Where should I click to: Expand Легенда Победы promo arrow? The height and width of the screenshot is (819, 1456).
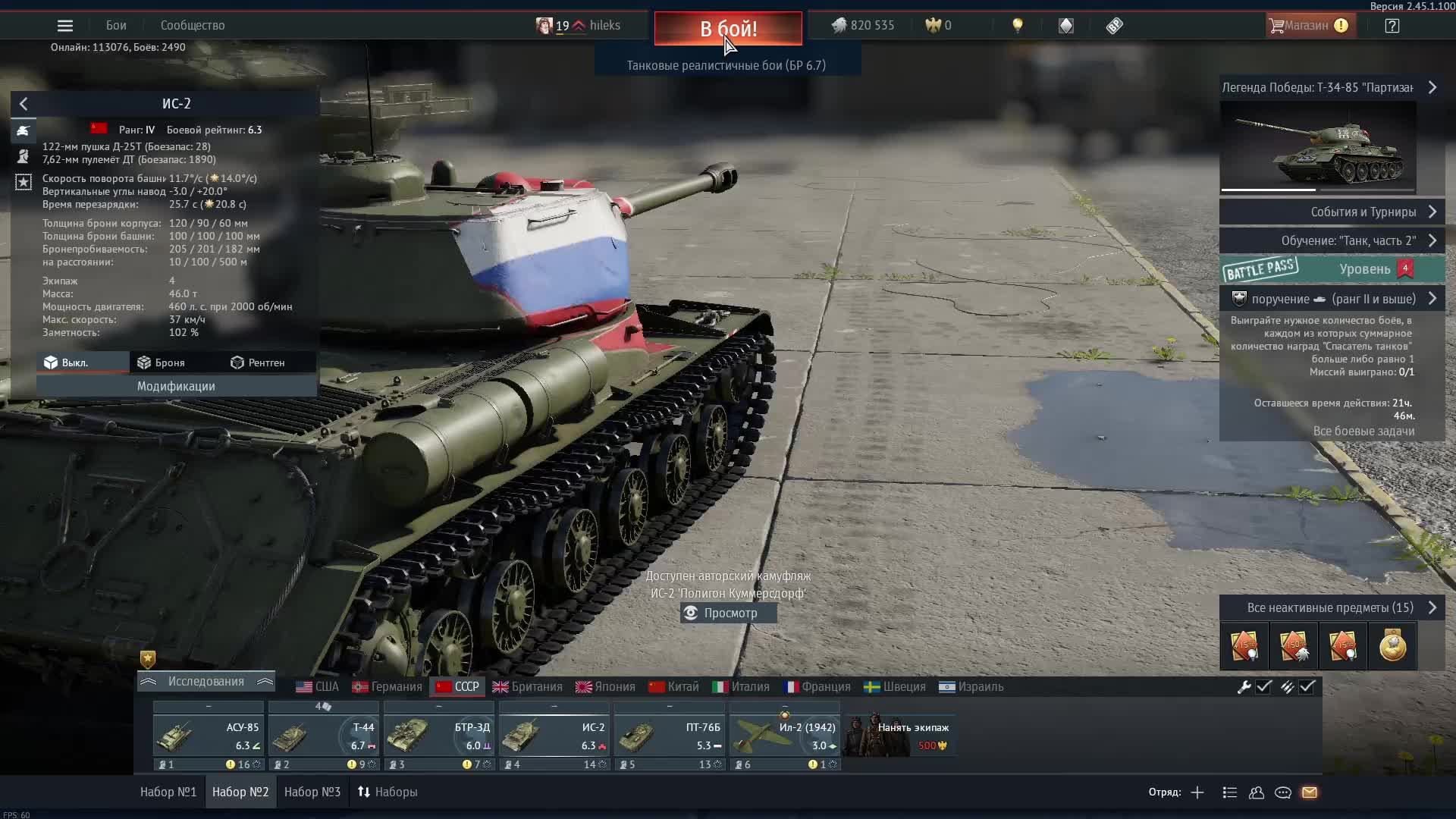[1432, 87]
